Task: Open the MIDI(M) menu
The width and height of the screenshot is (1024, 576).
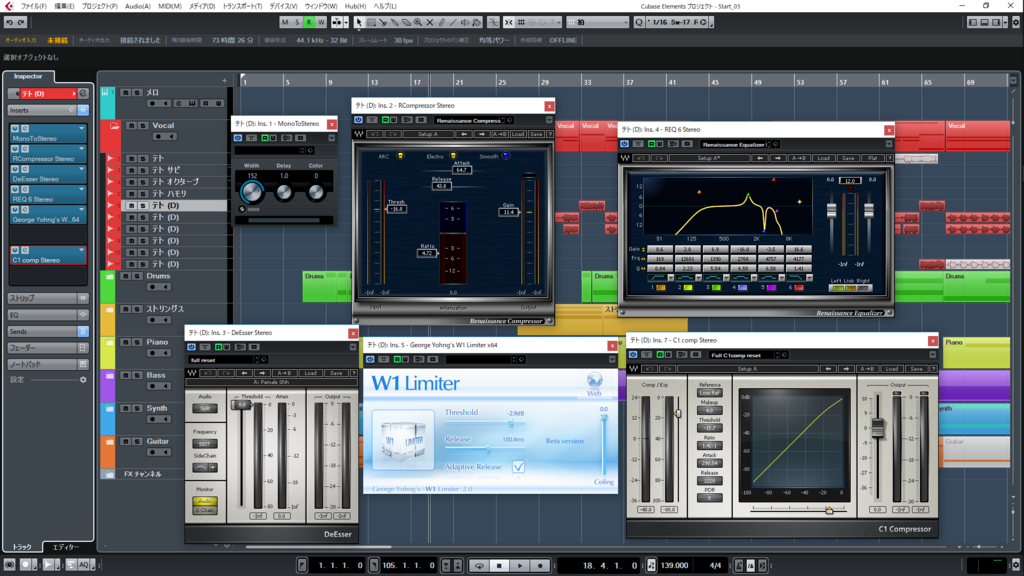Action: (170, 6)
